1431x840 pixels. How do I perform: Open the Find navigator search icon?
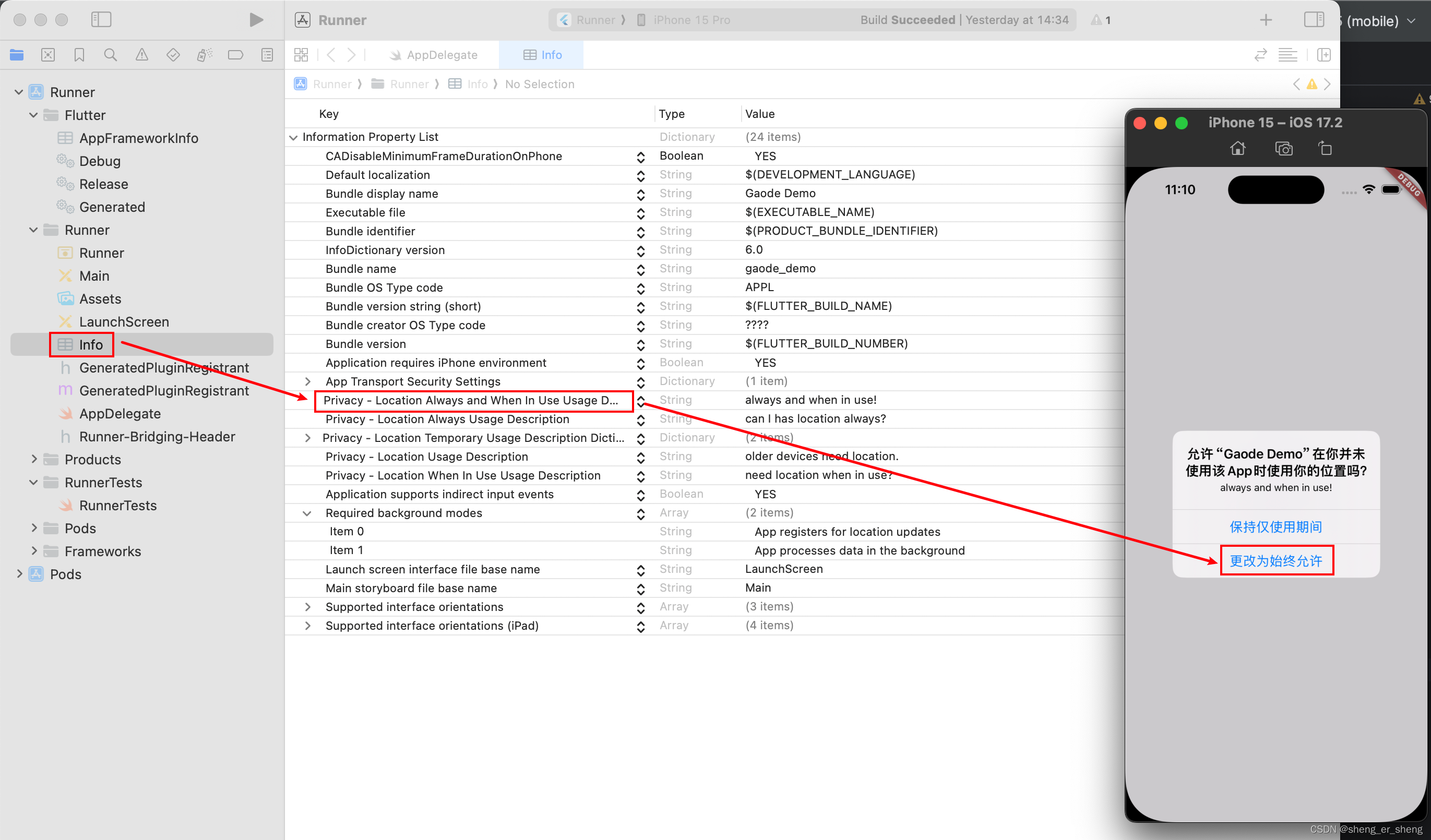coord(110,55)
